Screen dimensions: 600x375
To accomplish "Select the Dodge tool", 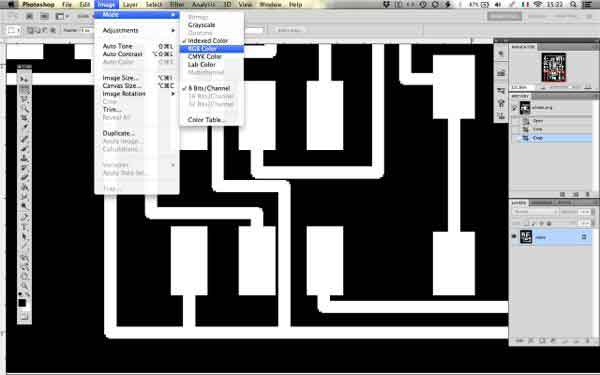I will pos(24,206).
